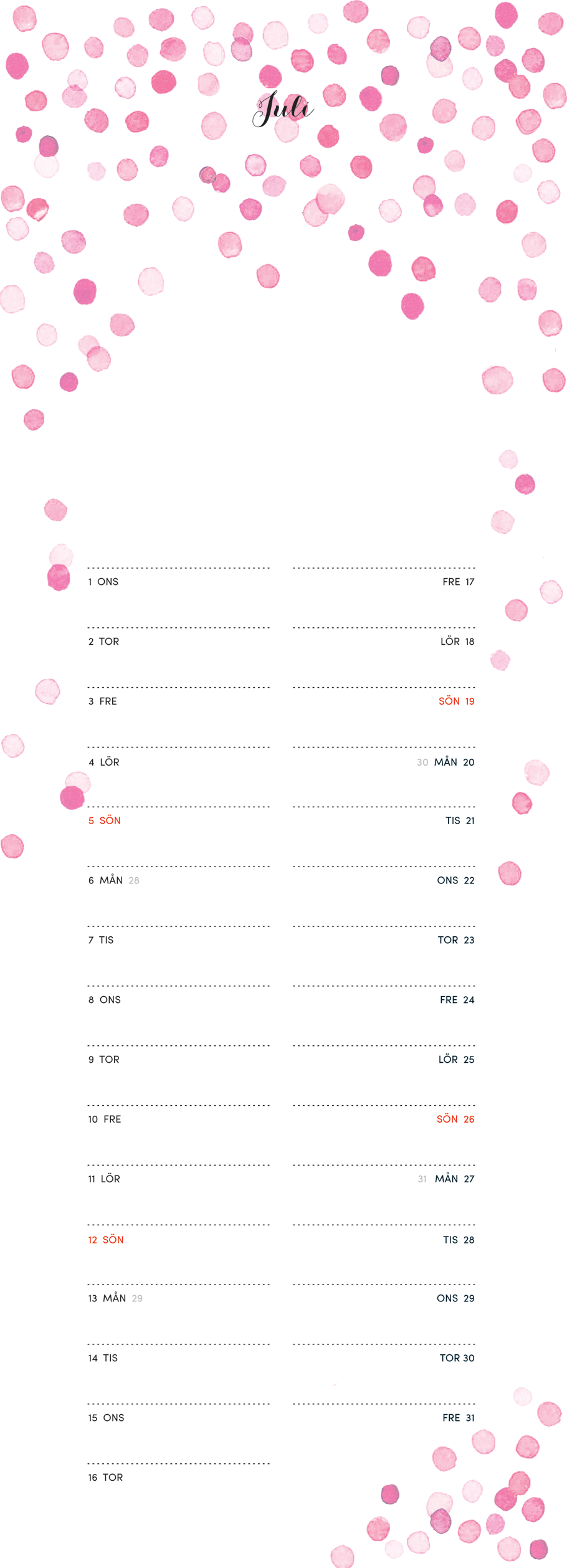Screen dimensions: 567x1568
Task: Click the SÖN 26 entry
Action: (x=455, y=1119)
